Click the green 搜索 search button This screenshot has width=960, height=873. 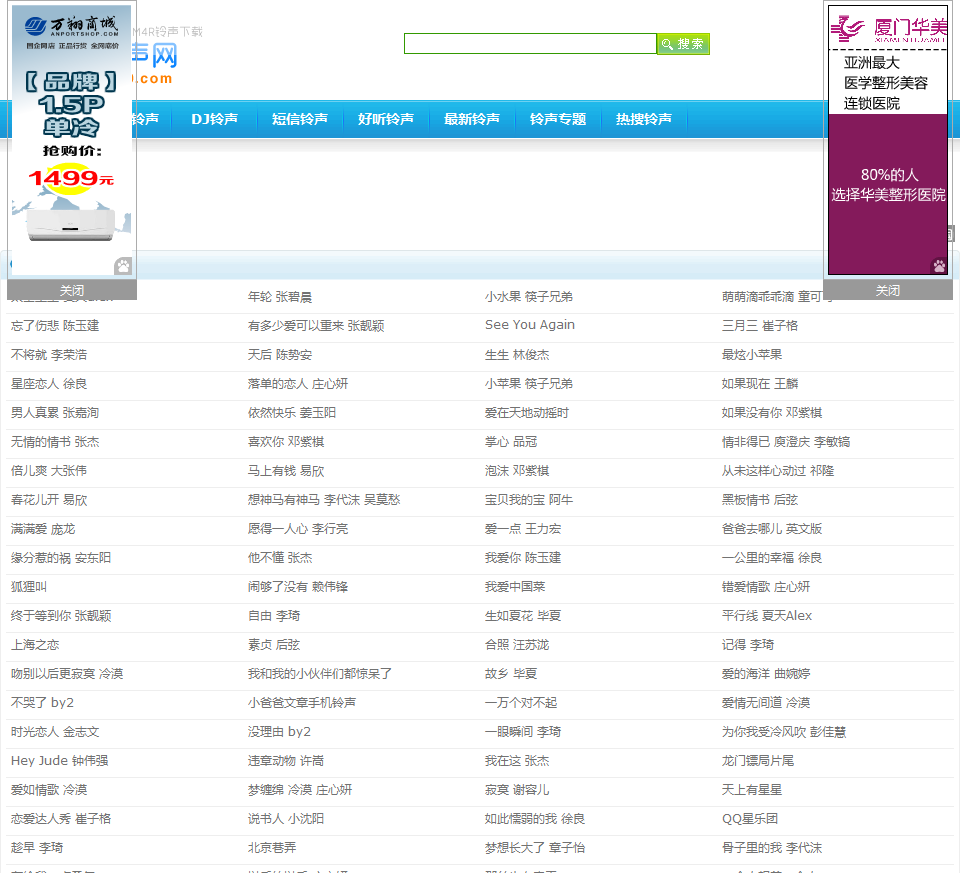683,44
